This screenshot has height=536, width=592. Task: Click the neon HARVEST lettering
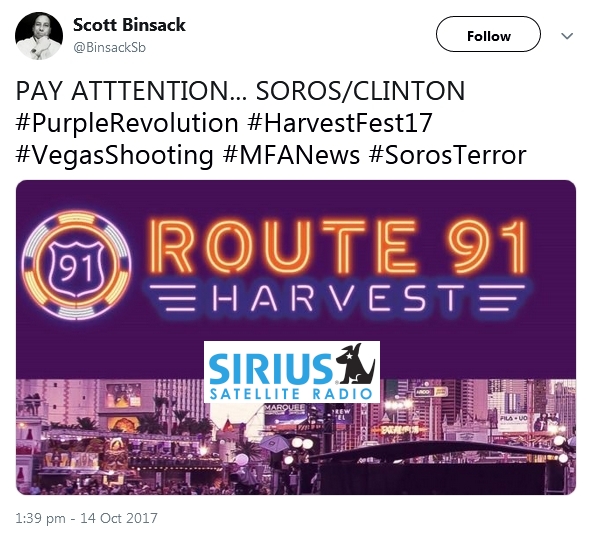coord(338,298)
